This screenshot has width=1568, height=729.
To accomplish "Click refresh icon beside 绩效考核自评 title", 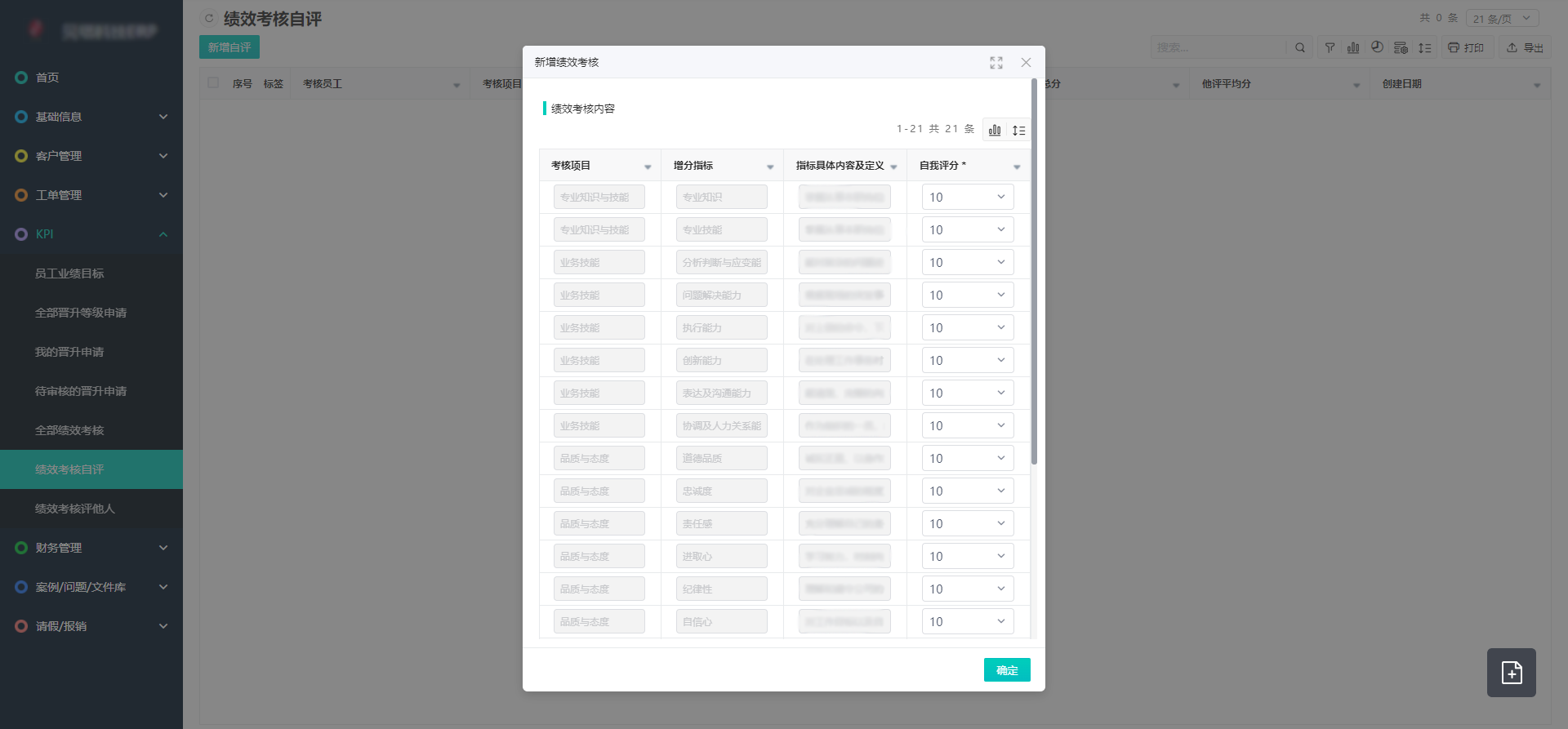I will click(x=209, y=18).
